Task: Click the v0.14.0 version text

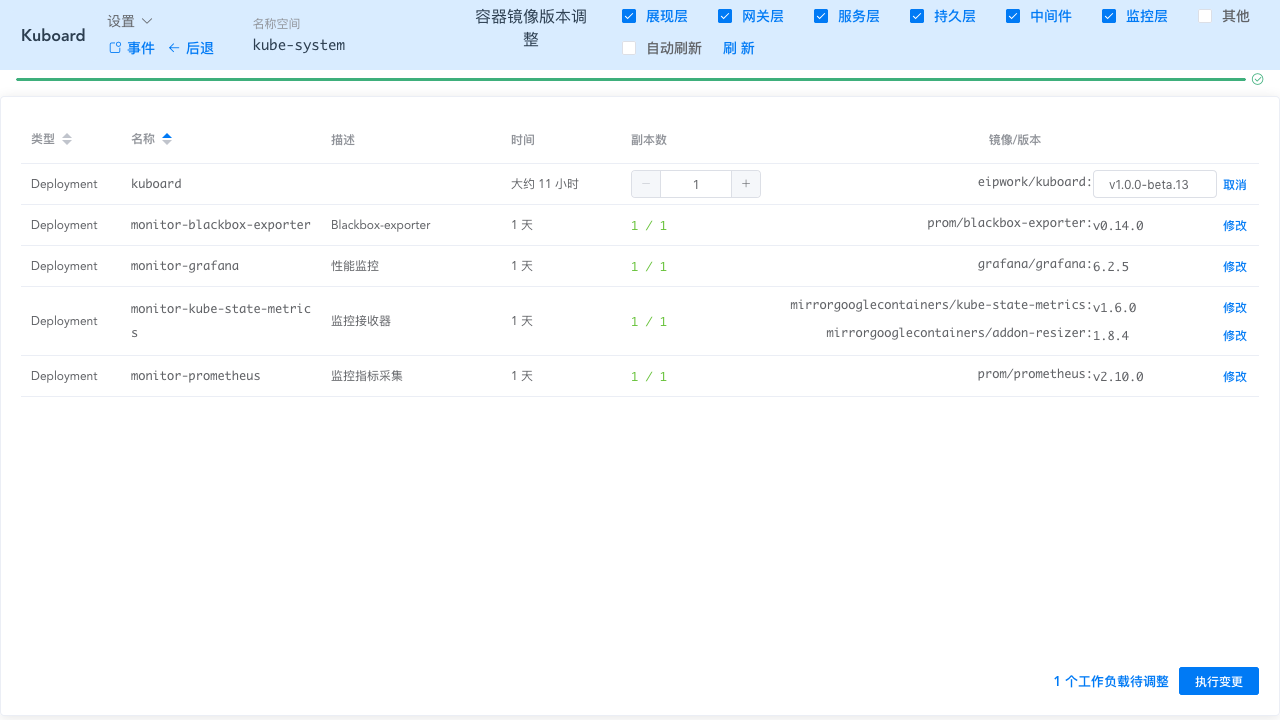Action: pos(1118,226)
